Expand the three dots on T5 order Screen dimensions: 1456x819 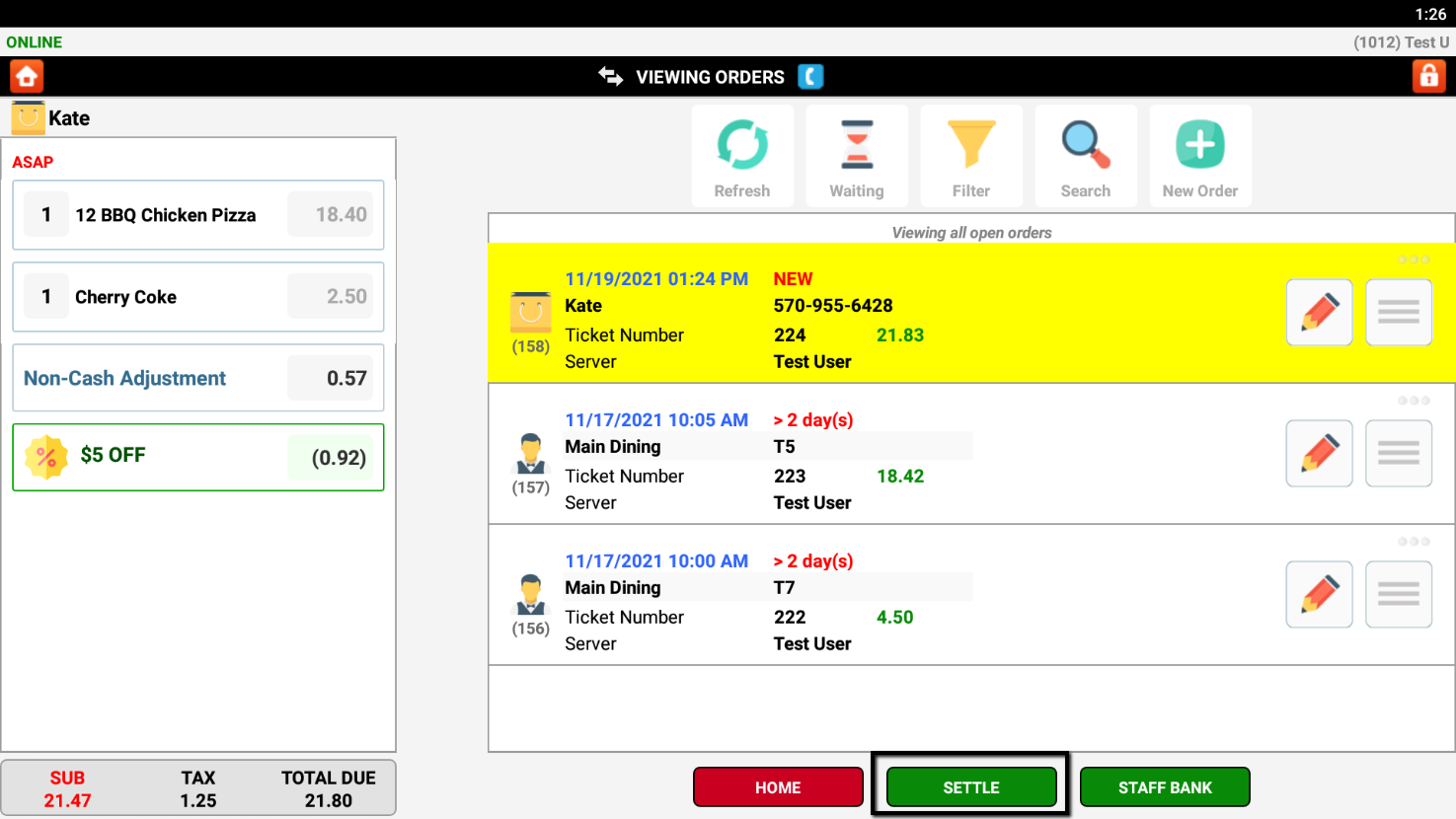[x=1414, y=401]
